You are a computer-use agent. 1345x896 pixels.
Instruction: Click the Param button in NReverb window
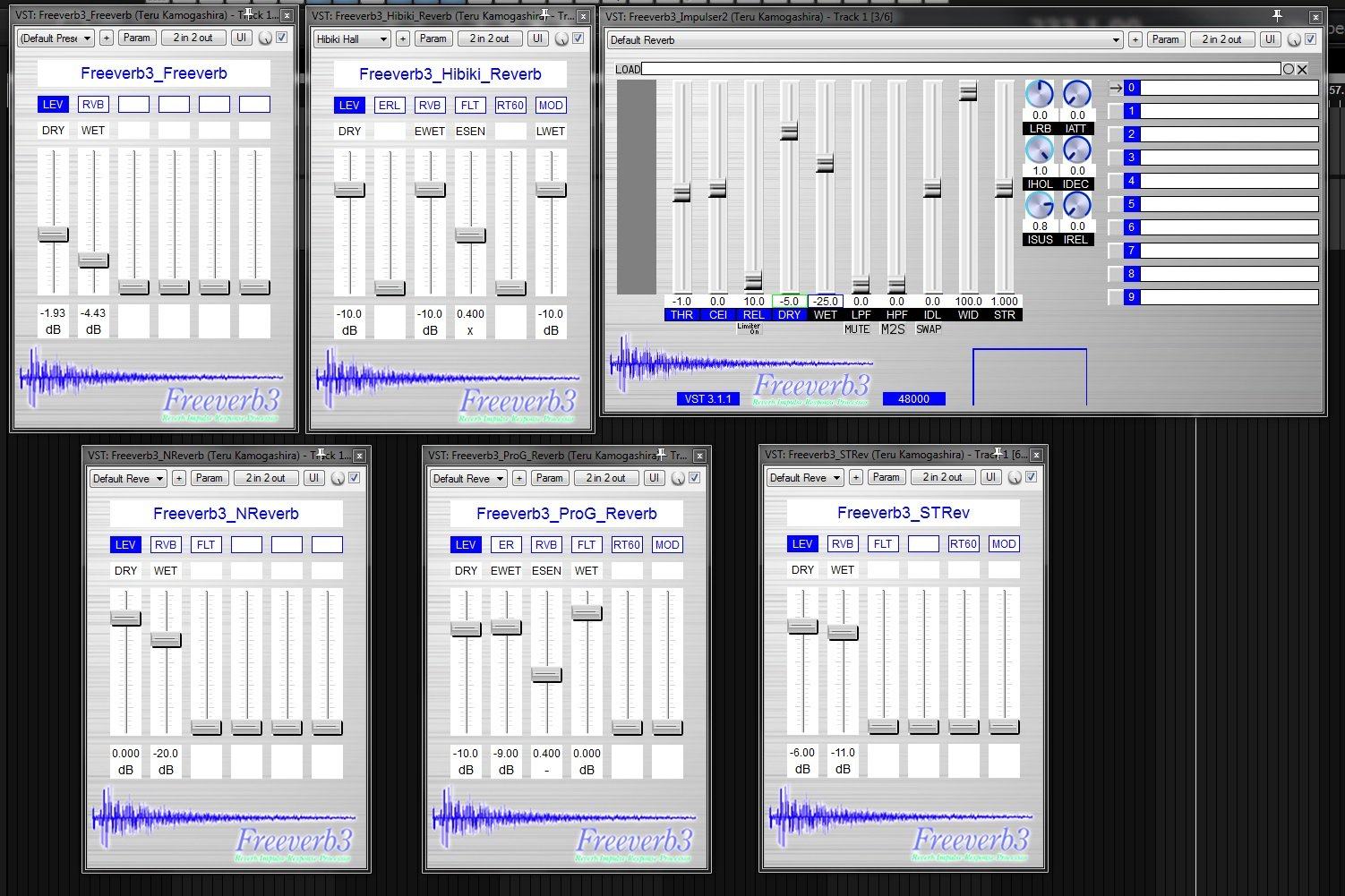point(209,478)
